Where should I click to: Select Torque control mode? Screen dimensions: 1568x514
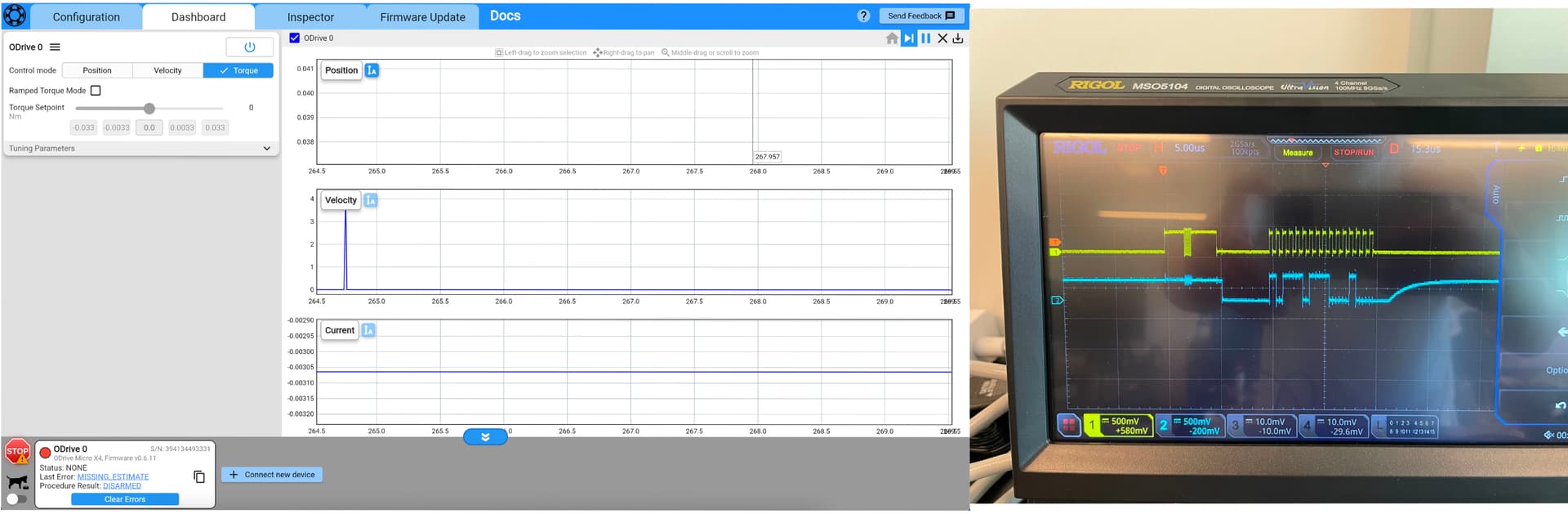[238, 70]
